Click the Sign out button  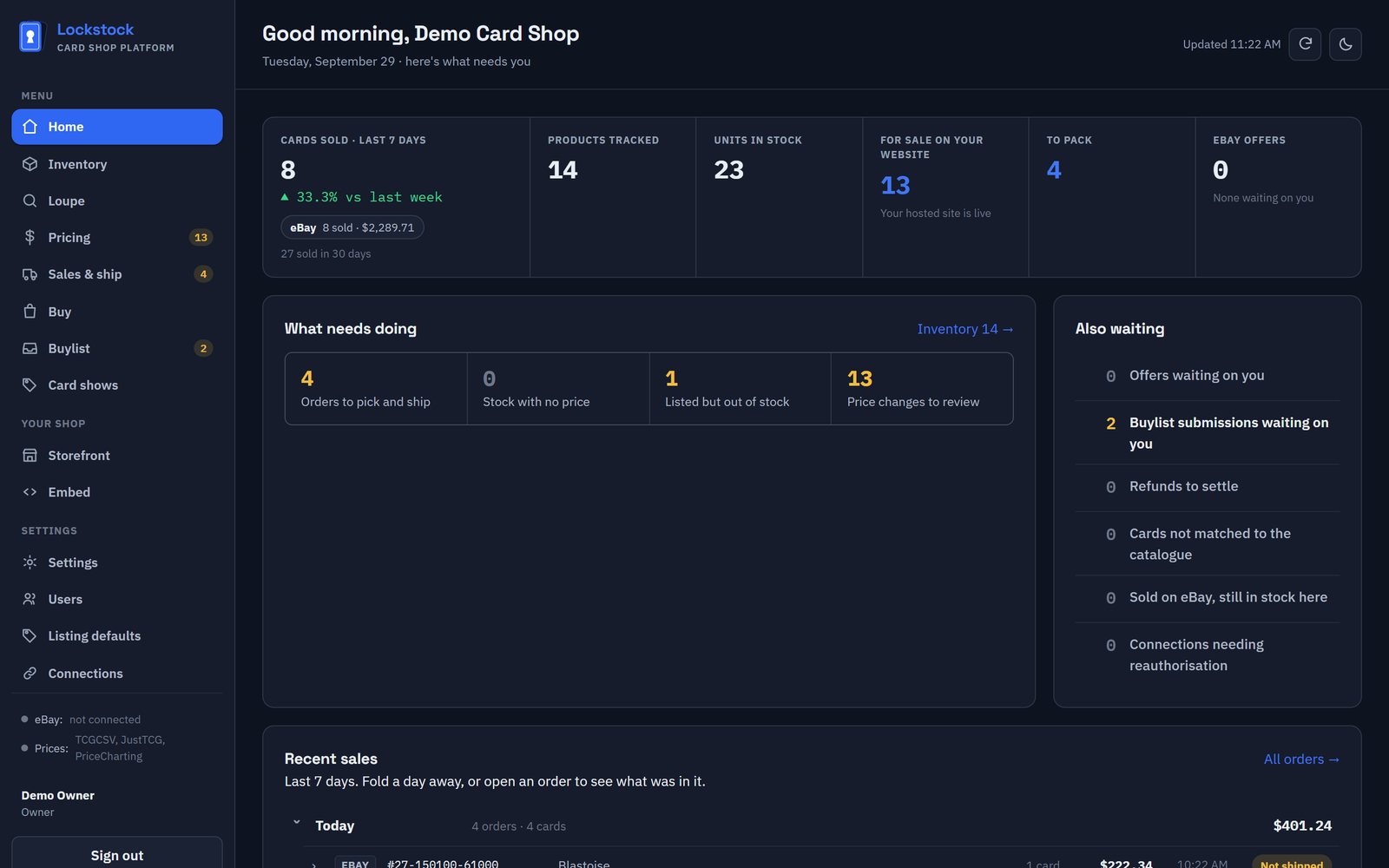coord(117,854)
